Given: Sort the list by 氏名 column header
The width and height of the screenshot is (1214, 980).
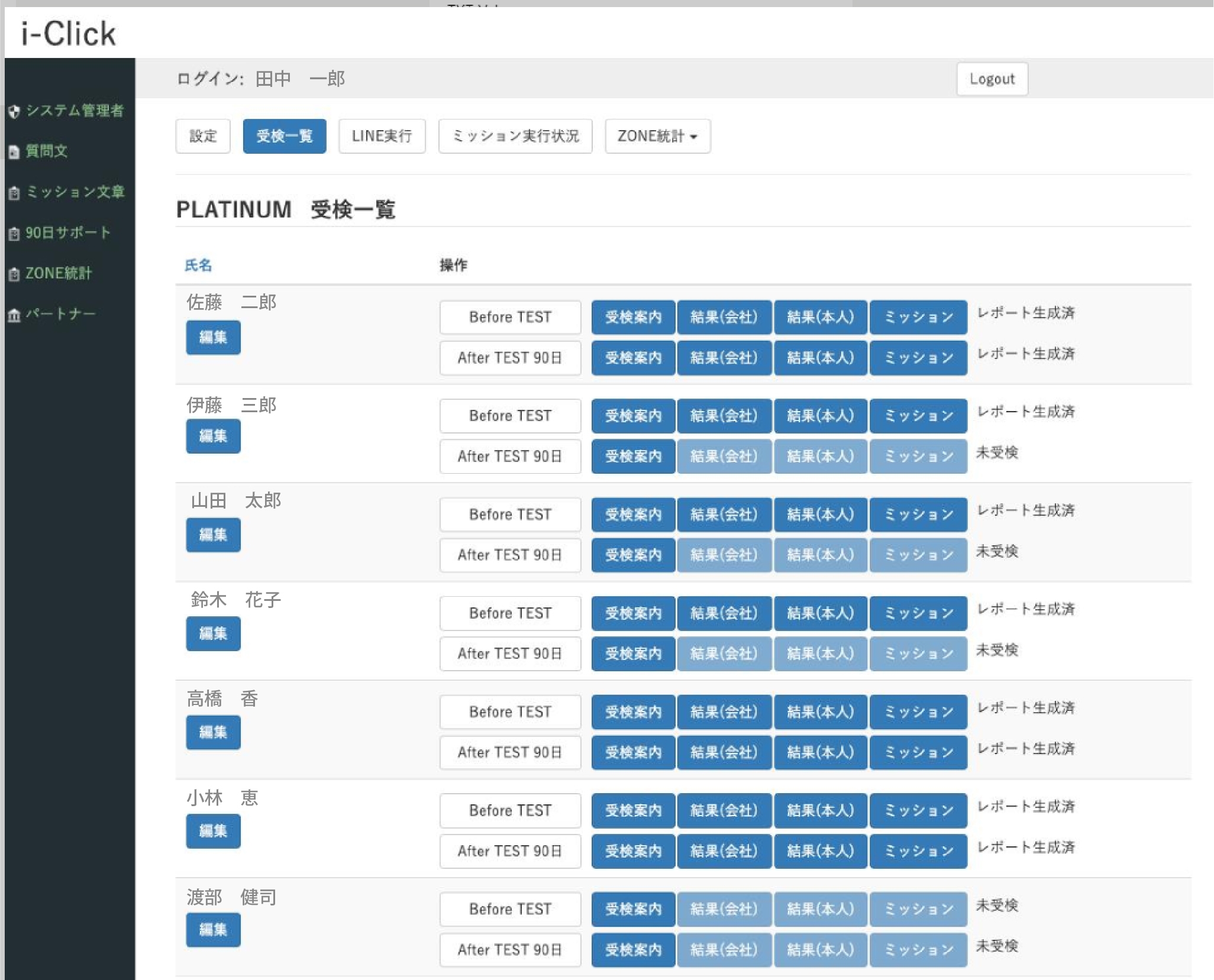Looking at the screenshot, I should click(x=198, y=265).
